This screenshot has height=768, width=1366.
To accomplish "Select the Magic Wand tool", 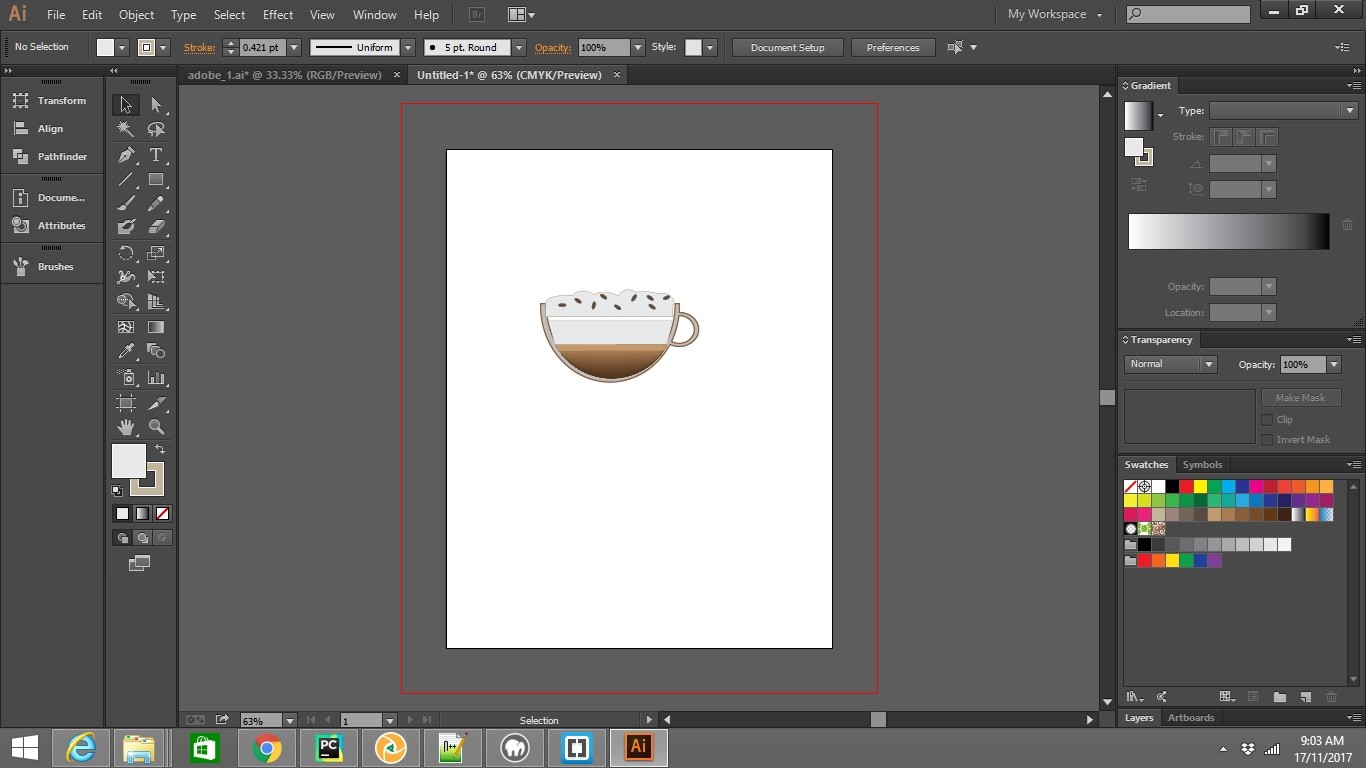I will (x=126, y=130).
